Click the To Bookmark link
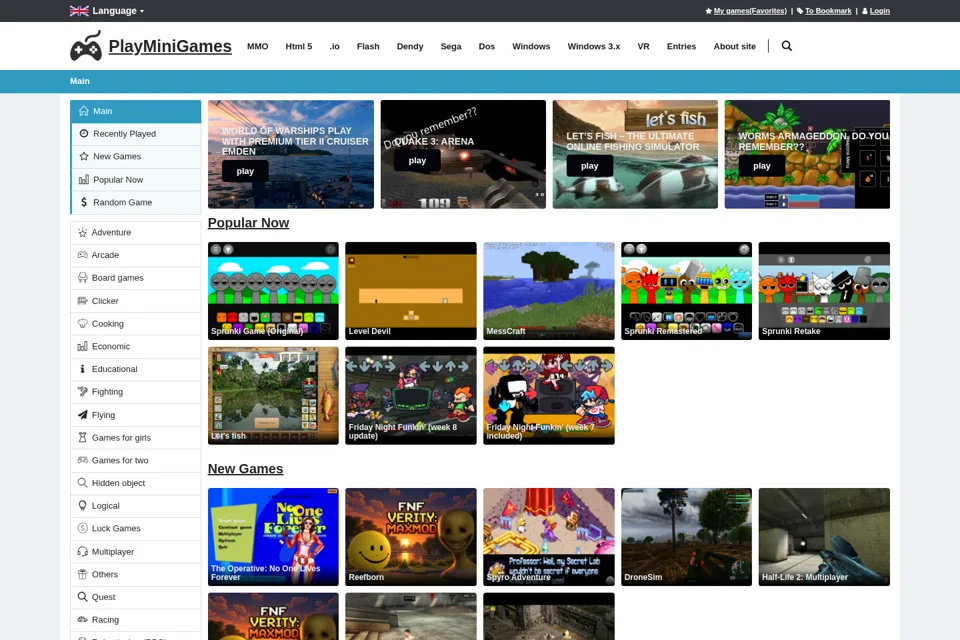960x640 pixels. click(x=828, y=10)
